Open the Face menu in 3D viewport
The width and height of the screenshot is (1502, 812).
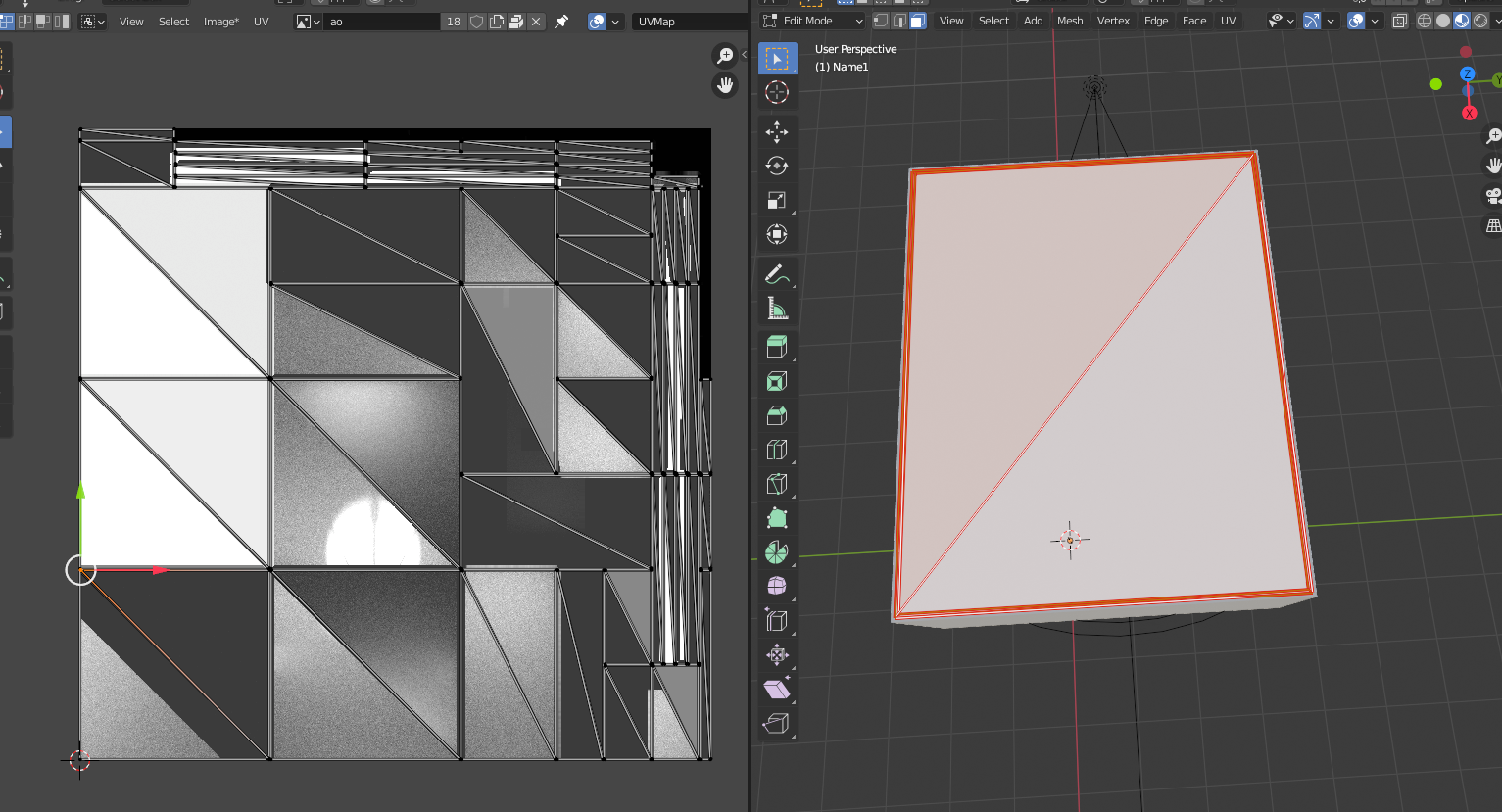(x=1194, y=21)
